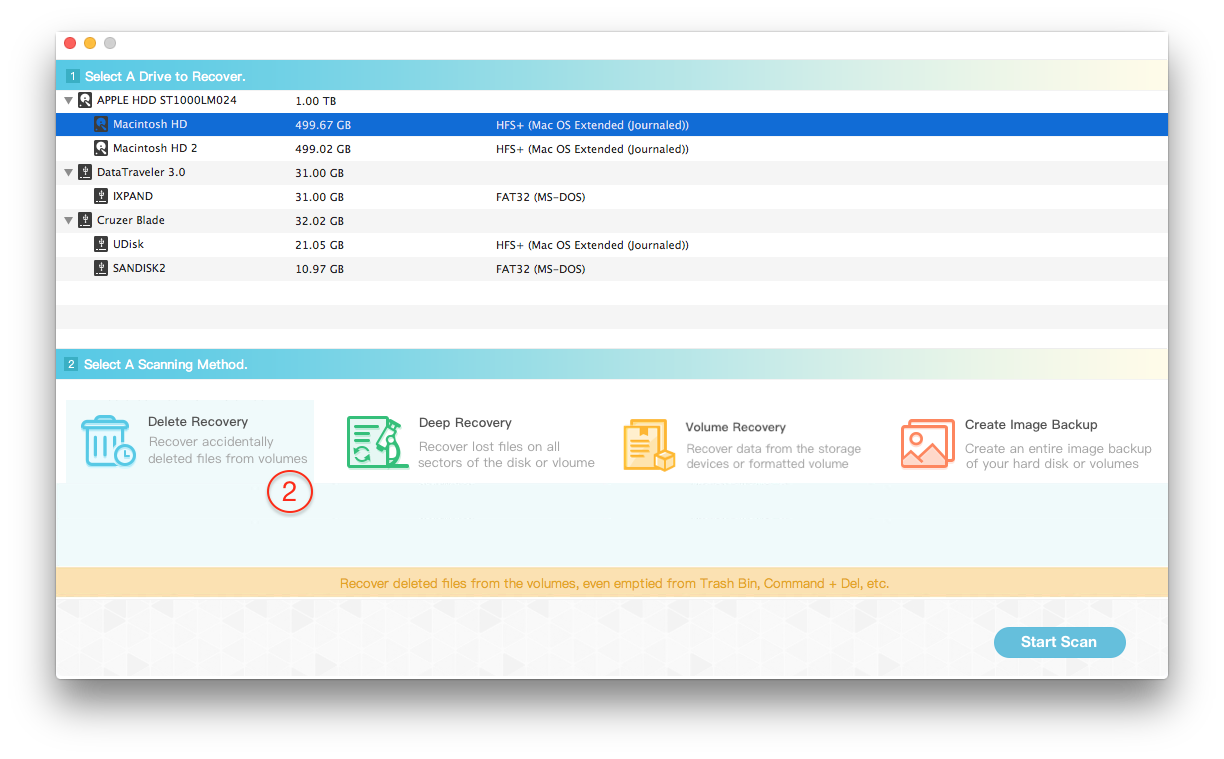1224x759 pixels.
Task: Start the scan with Start Scan button
Action: coord(1059,642)
